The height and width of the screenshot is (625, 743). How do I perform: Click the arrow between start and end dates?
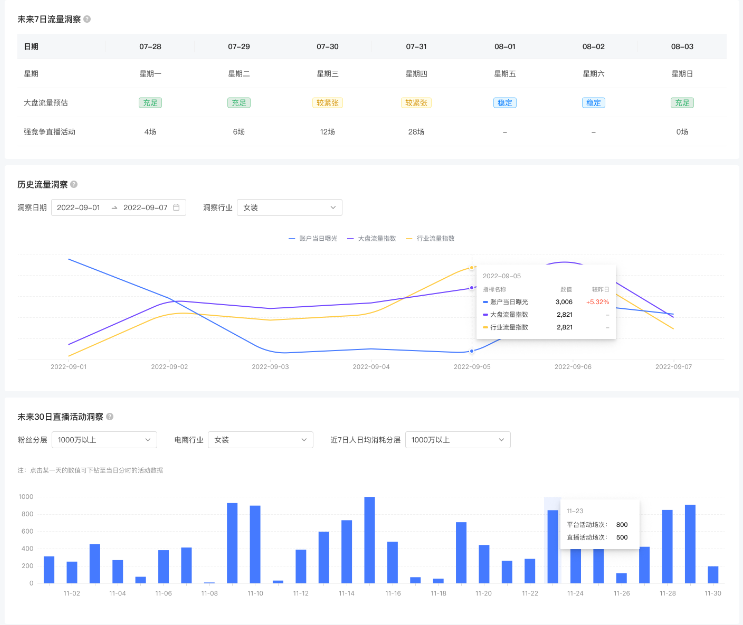point(114,208)
